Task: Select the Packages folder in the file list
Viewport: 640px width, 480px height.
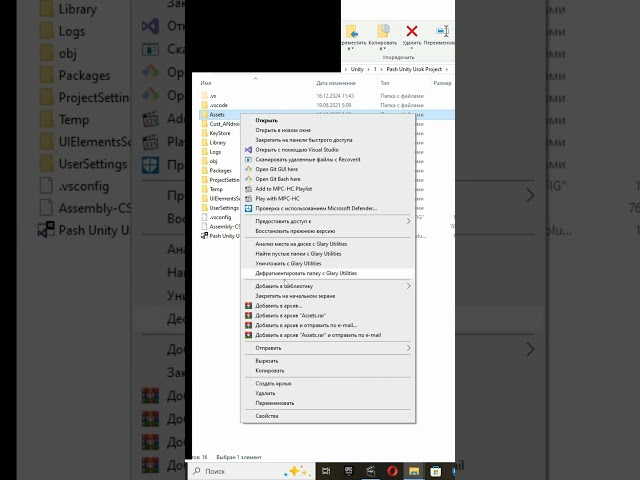Action: (x=217, y=171)
